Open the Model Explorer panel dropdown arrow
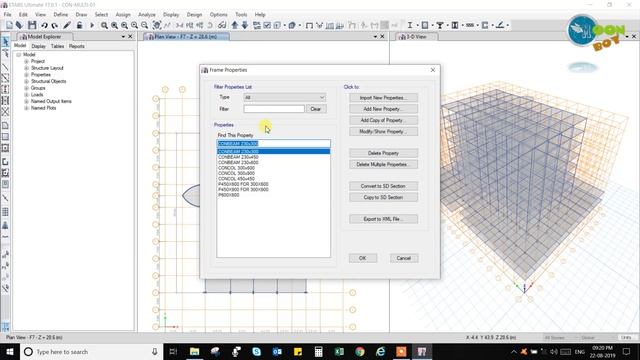 123,37
